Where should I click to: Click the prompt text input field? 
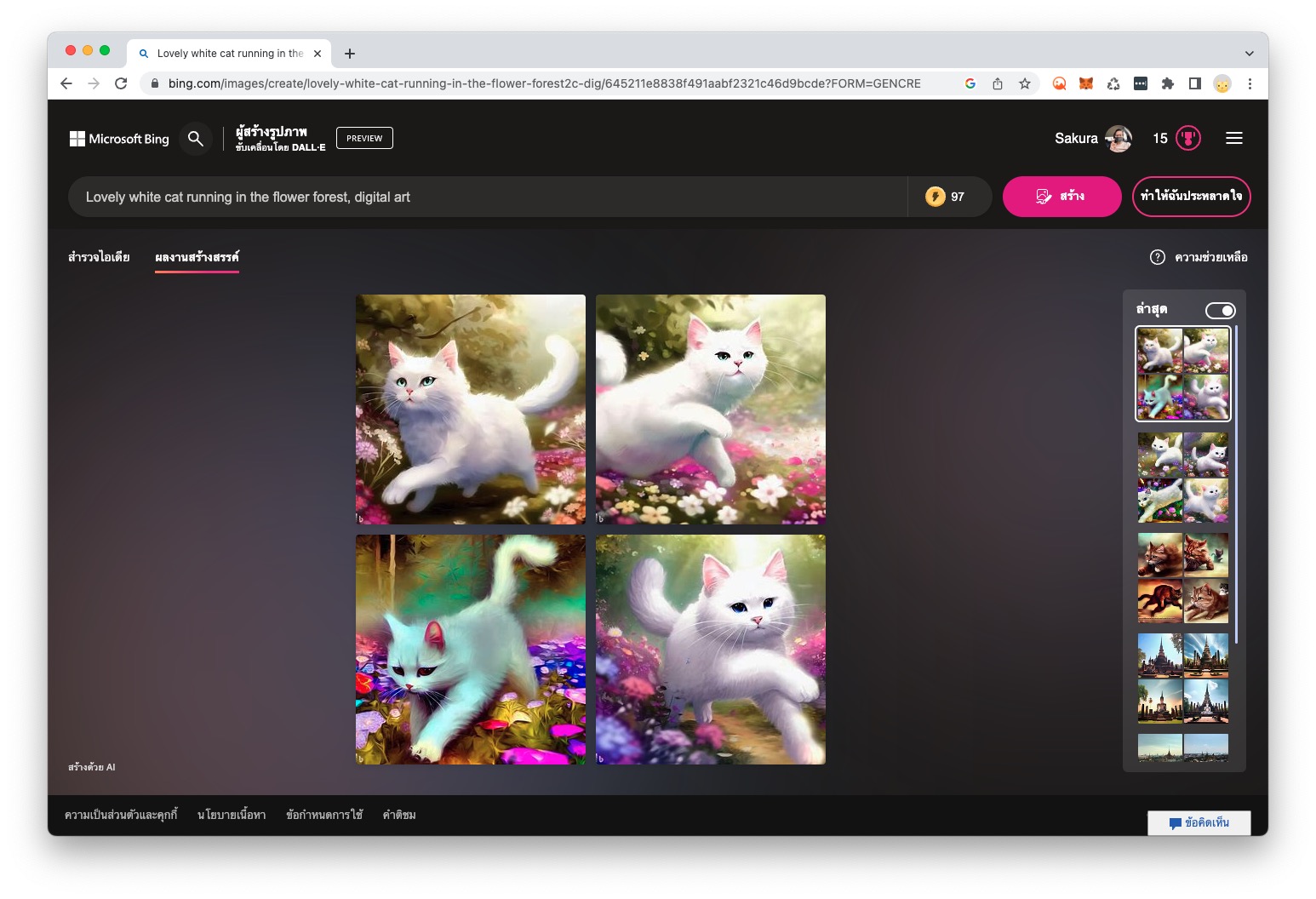coord(487,197)
